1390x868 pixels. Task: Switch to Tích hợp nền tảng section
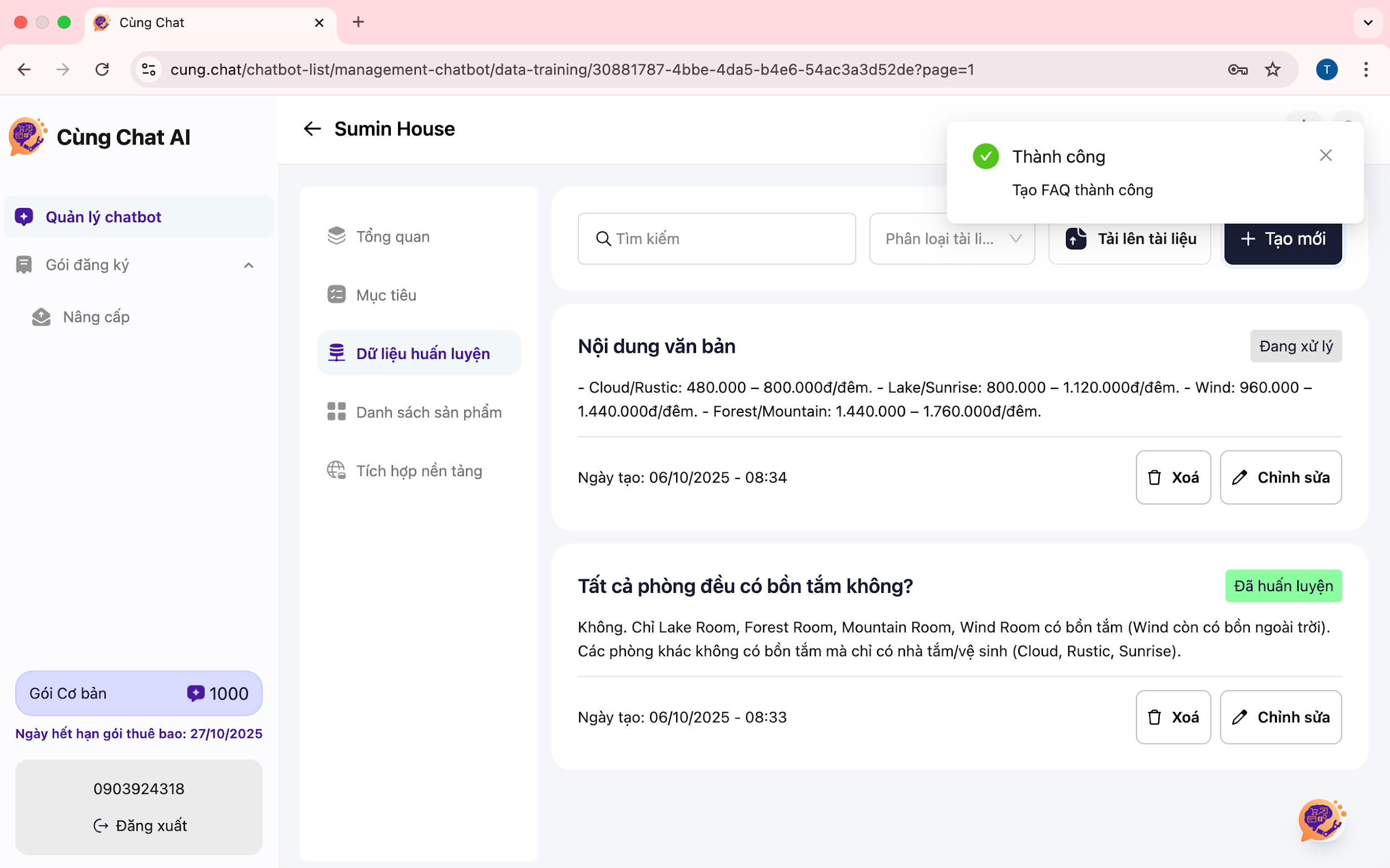(418, 471)
